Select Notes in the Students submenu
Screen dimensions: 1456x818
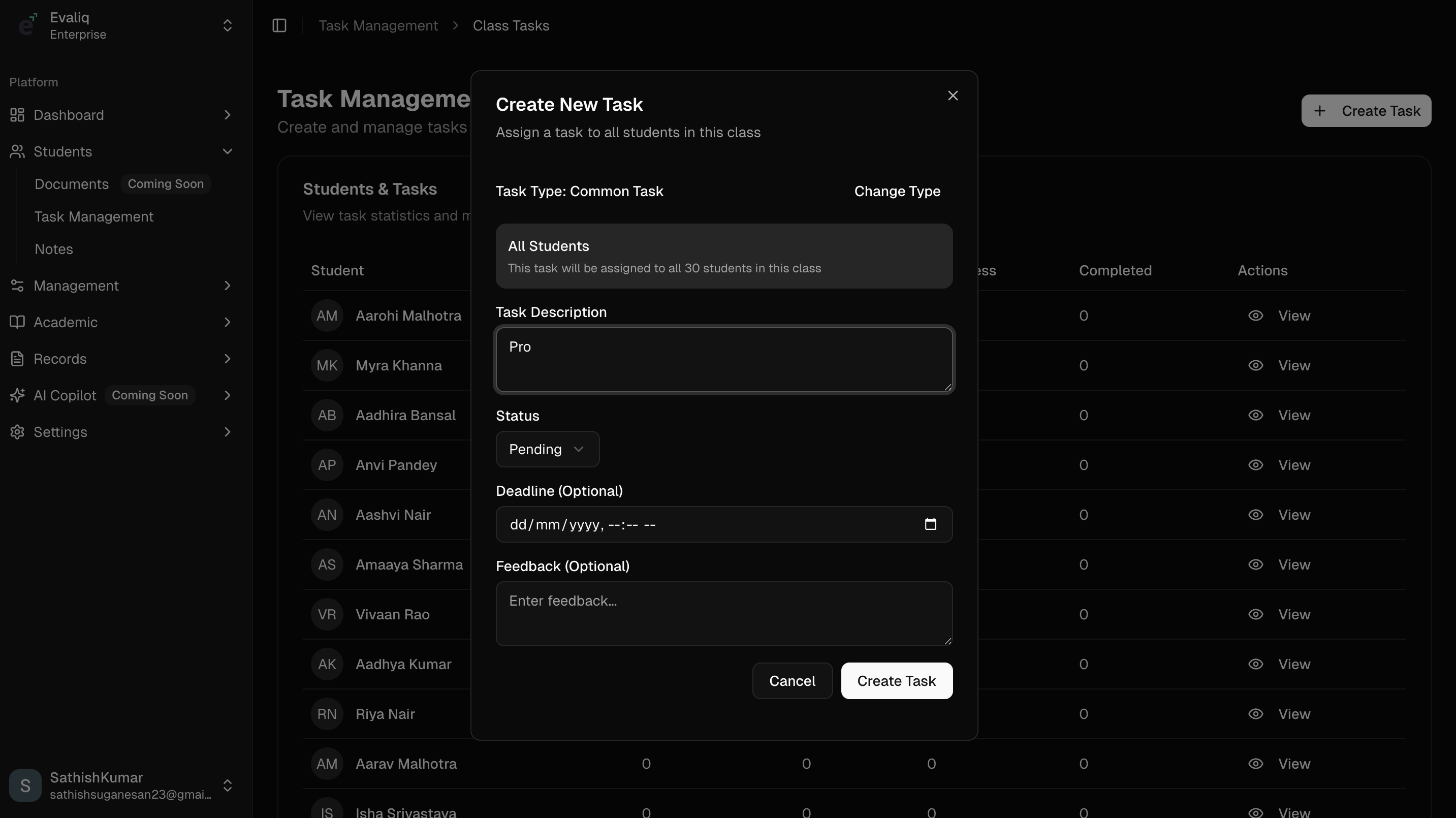(x=54, y=249)
